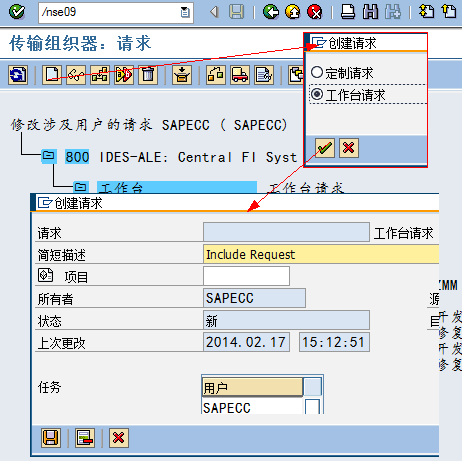
Task: Click the SAPECC cell in task table
Action: click(252, 407)
